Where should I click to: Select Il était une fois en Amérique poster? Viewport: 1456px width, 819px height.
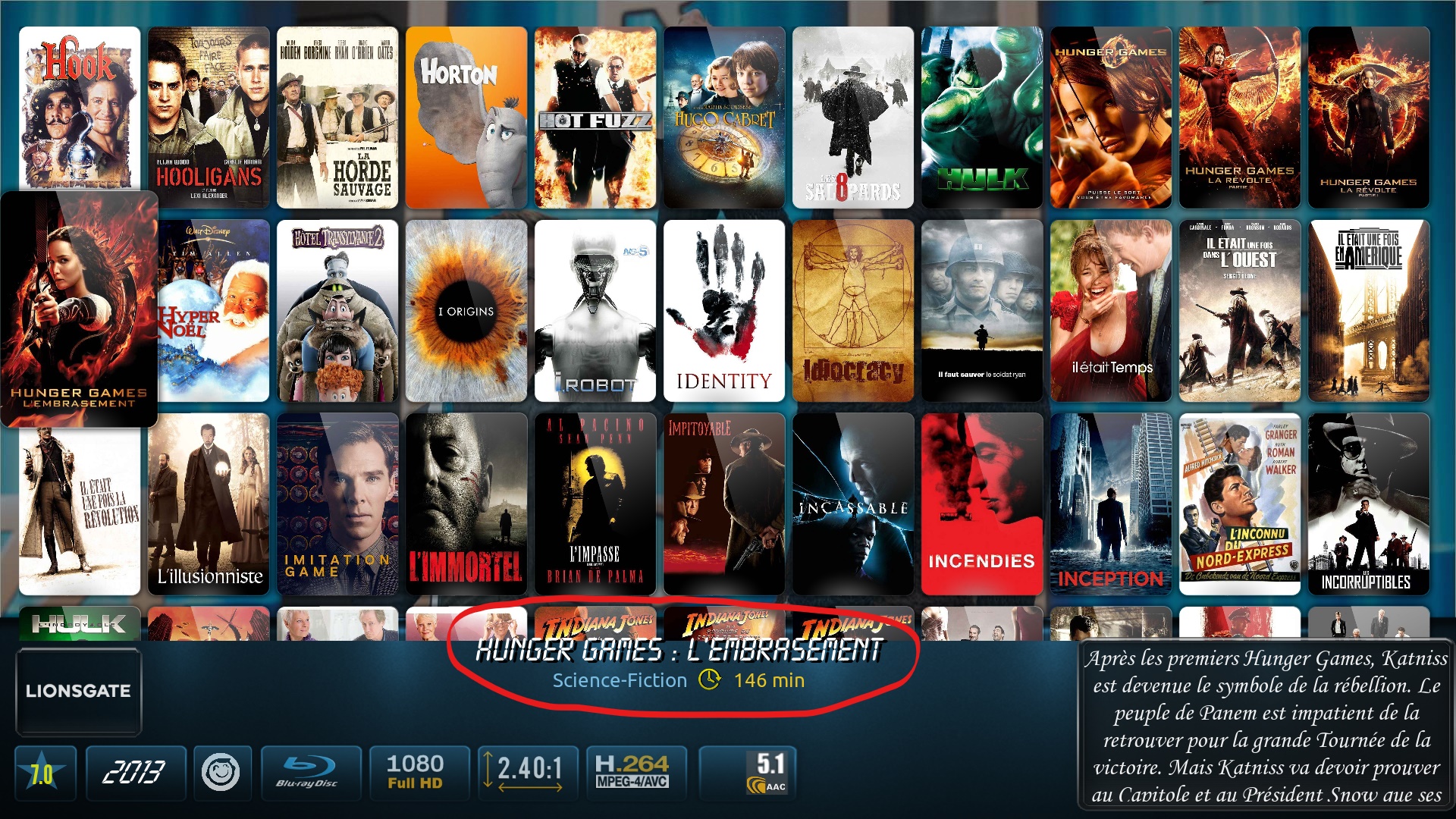(1369, 311)
